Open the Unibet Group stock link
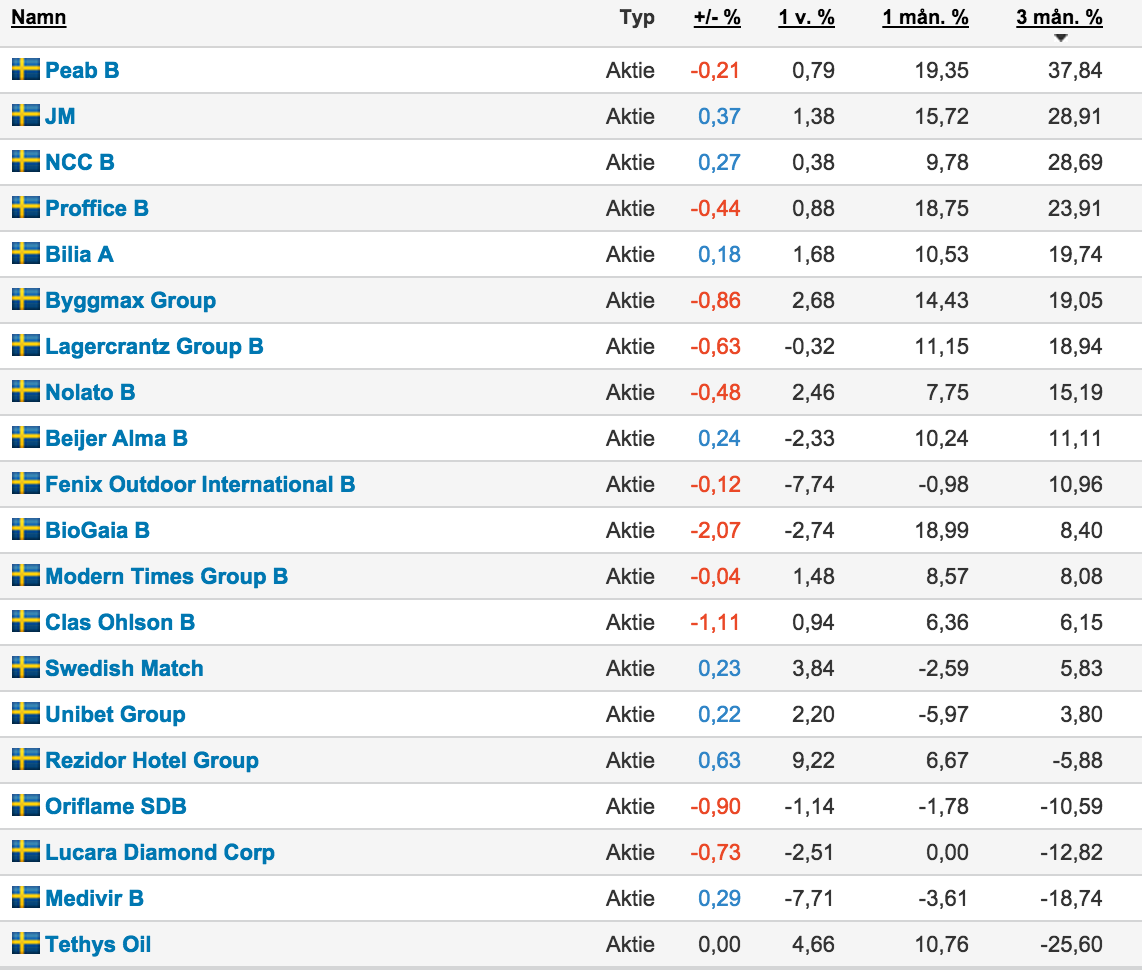 tap(115, 714)
